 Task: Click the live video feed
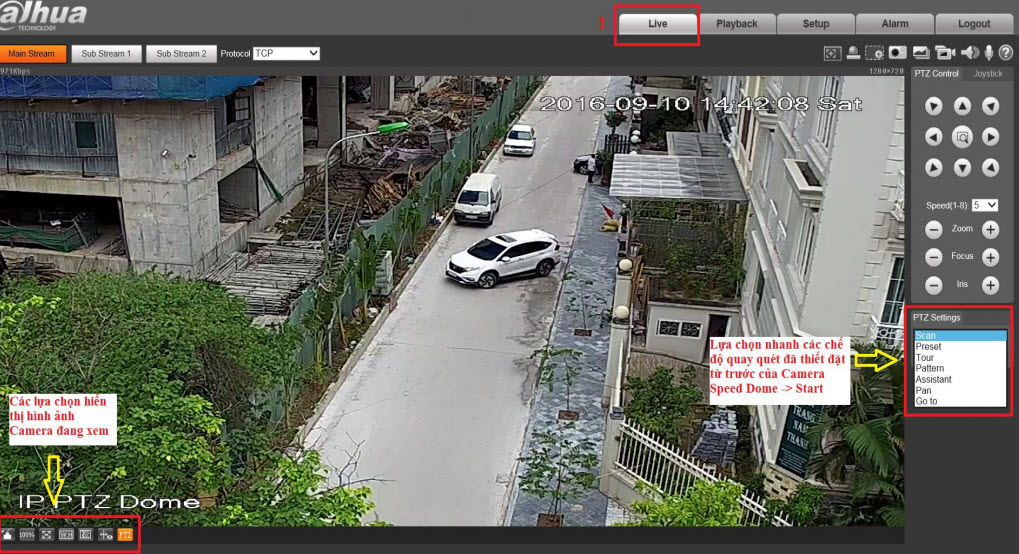point(452,300)
